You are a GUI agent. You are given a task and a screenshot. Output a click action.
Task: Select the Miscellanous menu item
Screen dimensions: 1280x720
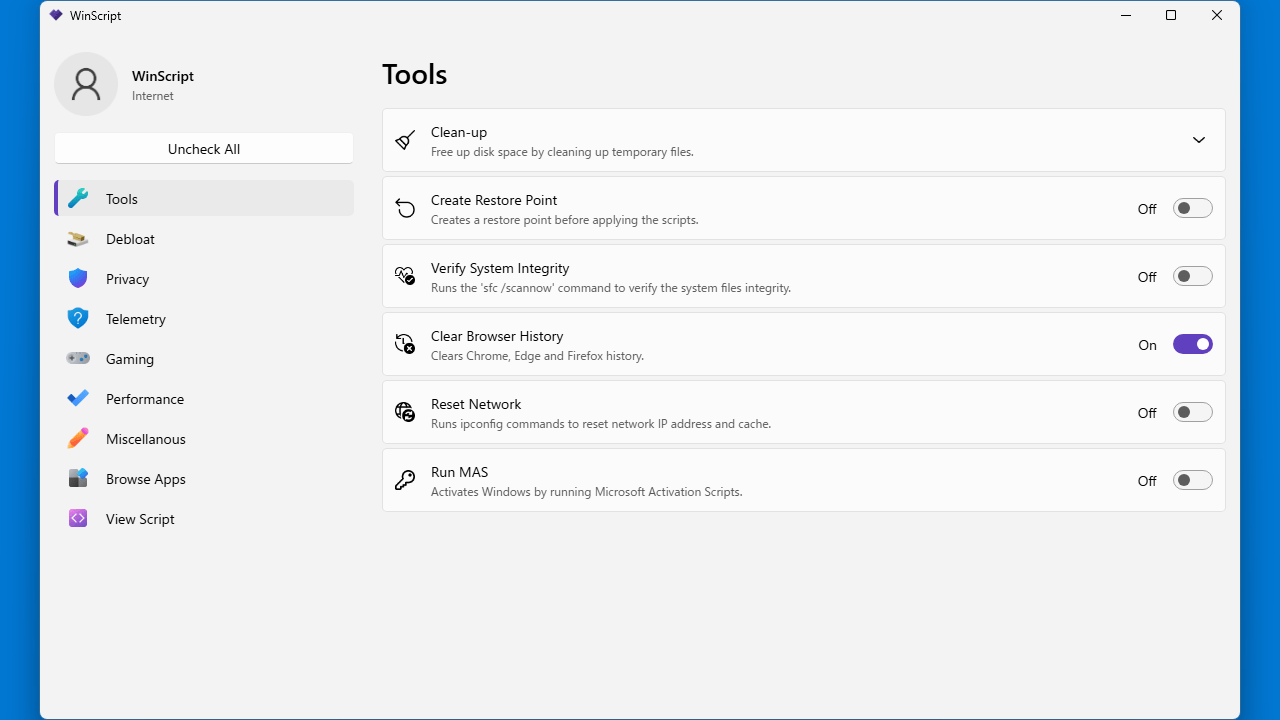point(204,439)
